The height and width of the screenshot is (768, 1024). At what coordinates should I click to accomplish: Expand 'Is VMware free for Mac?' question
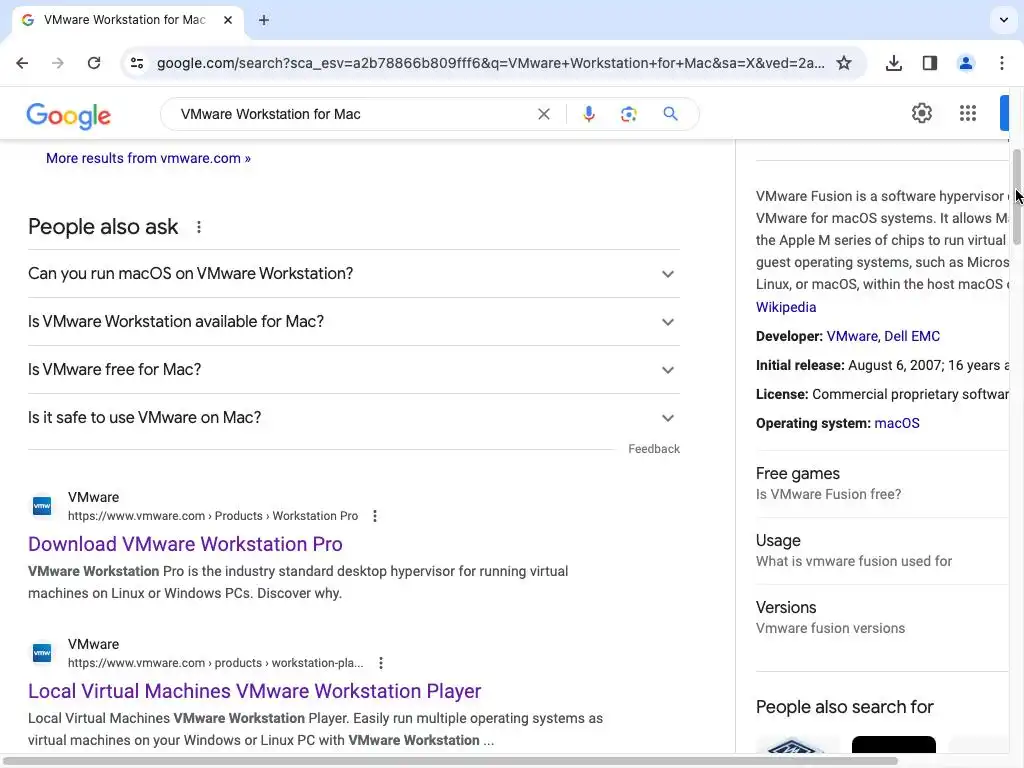point(353,370)
